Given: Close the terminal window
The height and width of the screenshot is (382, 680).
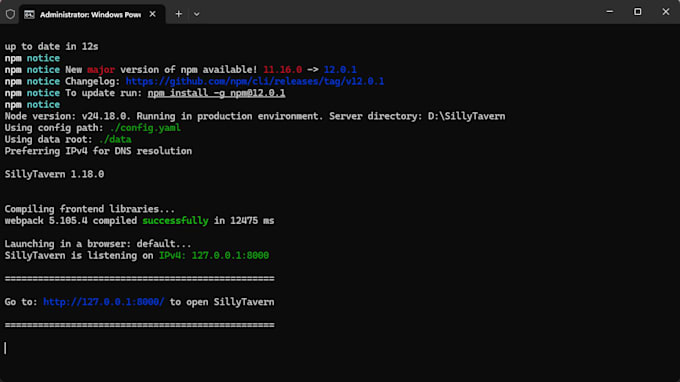Looking at the screenshot, I should 666,12.
